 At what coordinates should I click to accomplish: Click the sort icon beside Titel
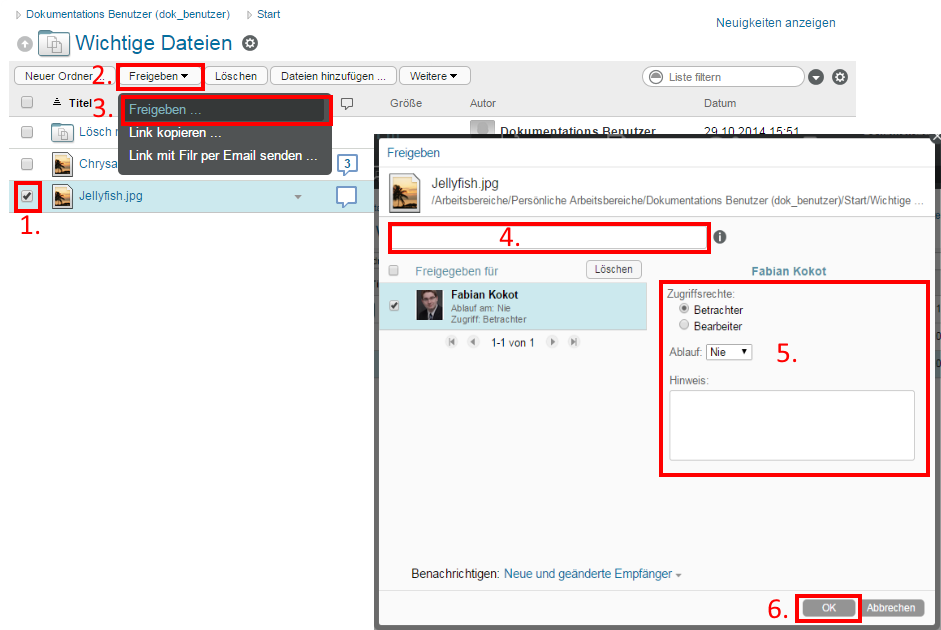[57, 102]
